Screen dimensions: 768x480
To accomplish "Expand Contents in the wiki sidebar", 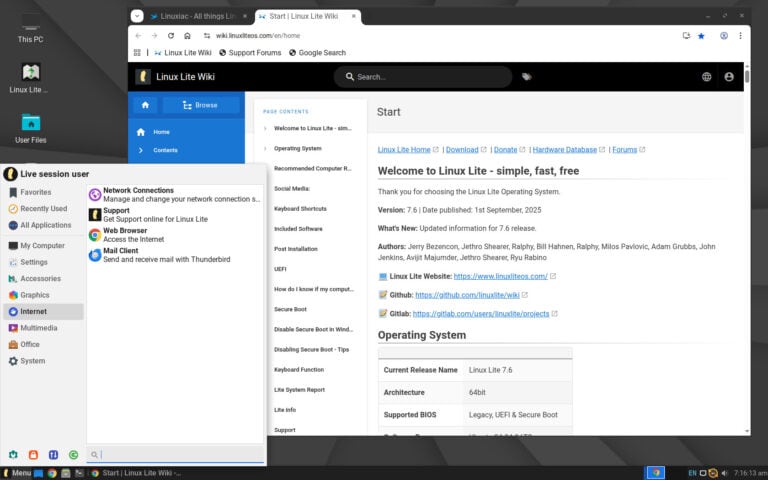I will coord(165,150).
